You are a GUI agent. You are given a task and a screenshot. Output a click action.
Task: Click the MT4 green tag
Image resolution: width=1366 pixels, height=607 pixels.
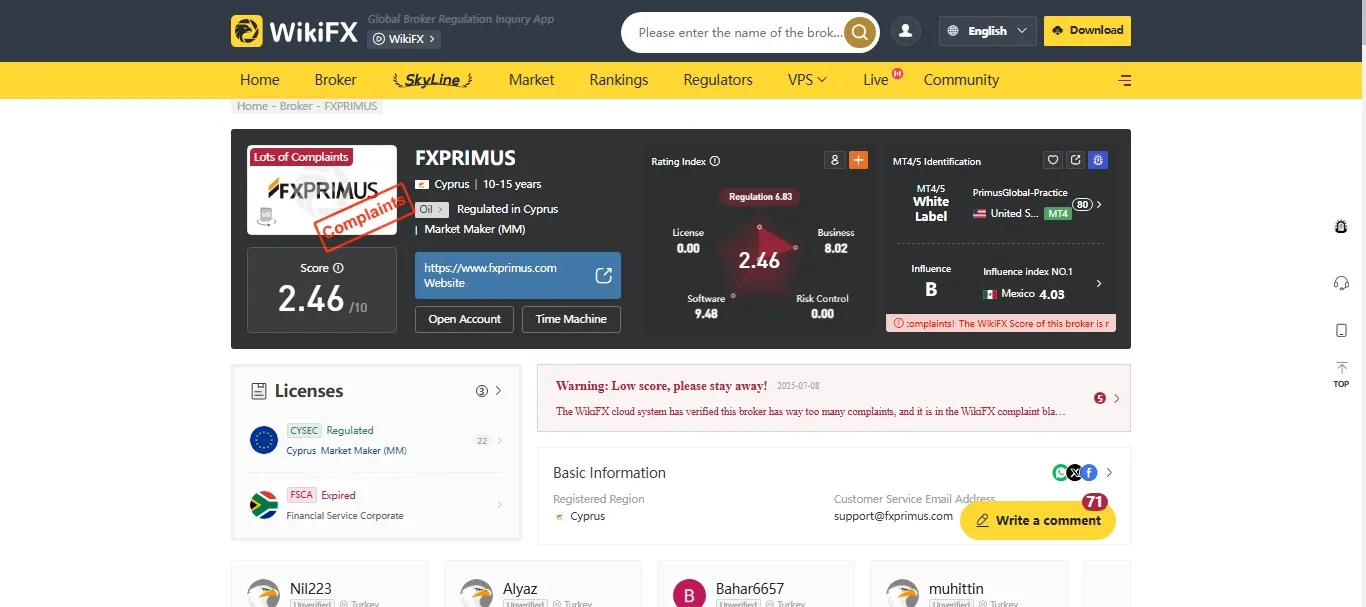[x=1057, y=214]
